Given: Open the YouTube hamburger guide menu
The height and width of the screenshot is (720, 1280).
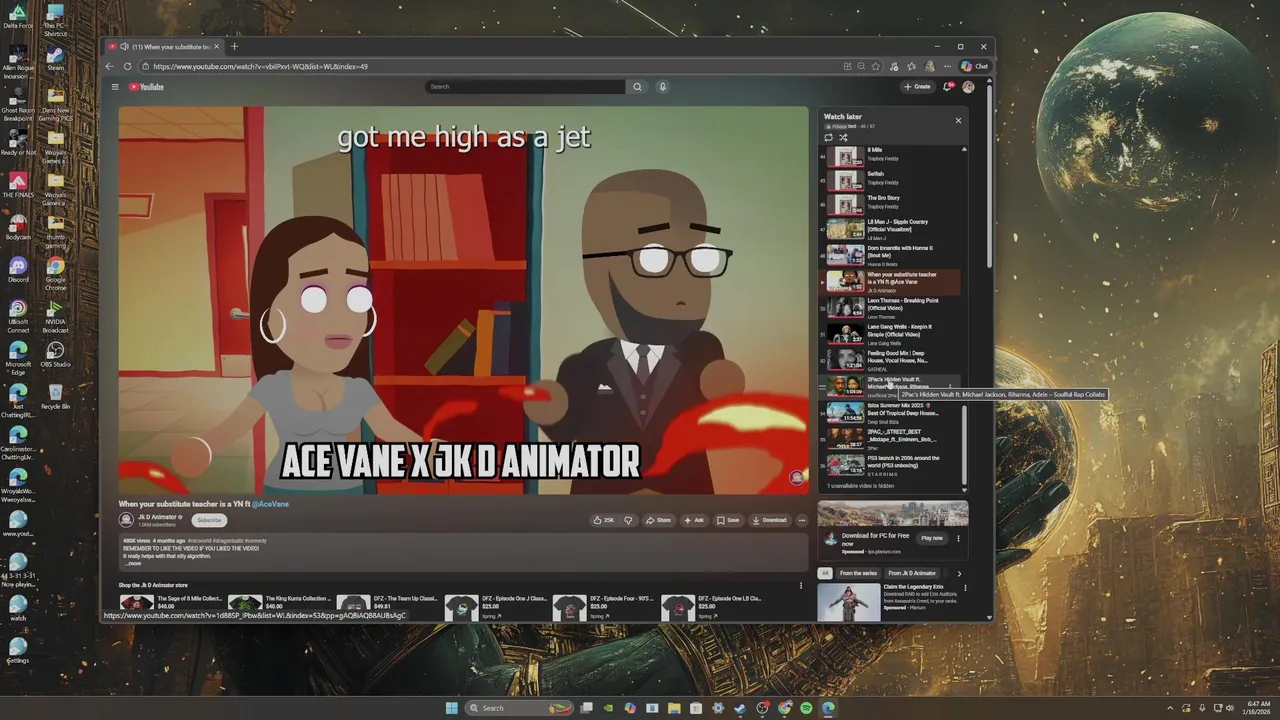Looking at the screenshot, I should (x=115, y=87).
